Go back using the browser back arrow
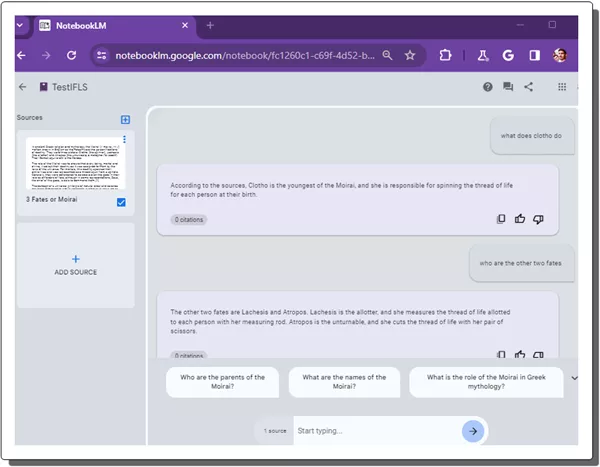 pos(22,56)
